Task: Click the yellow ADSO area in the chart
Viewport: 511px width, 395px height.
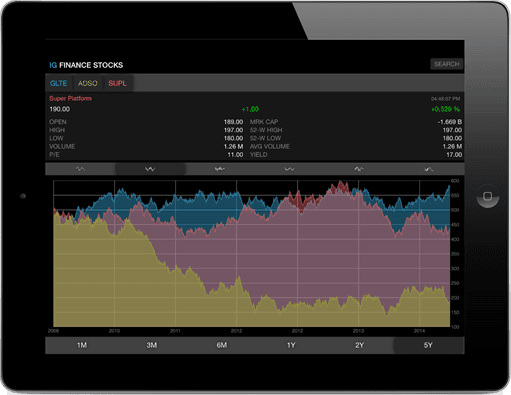Action: tap(117, 283)
